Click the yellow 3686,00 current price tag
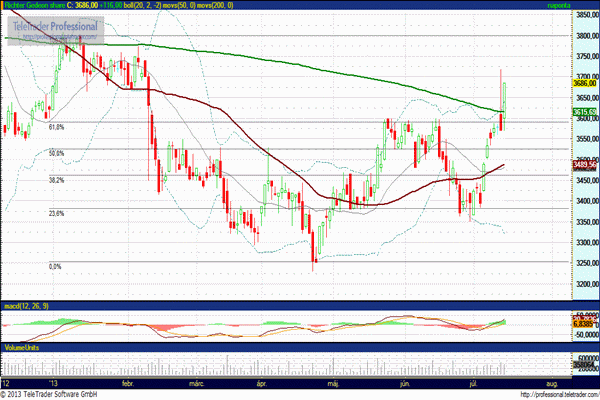The image size is (600, 400). tap(585, 84)
